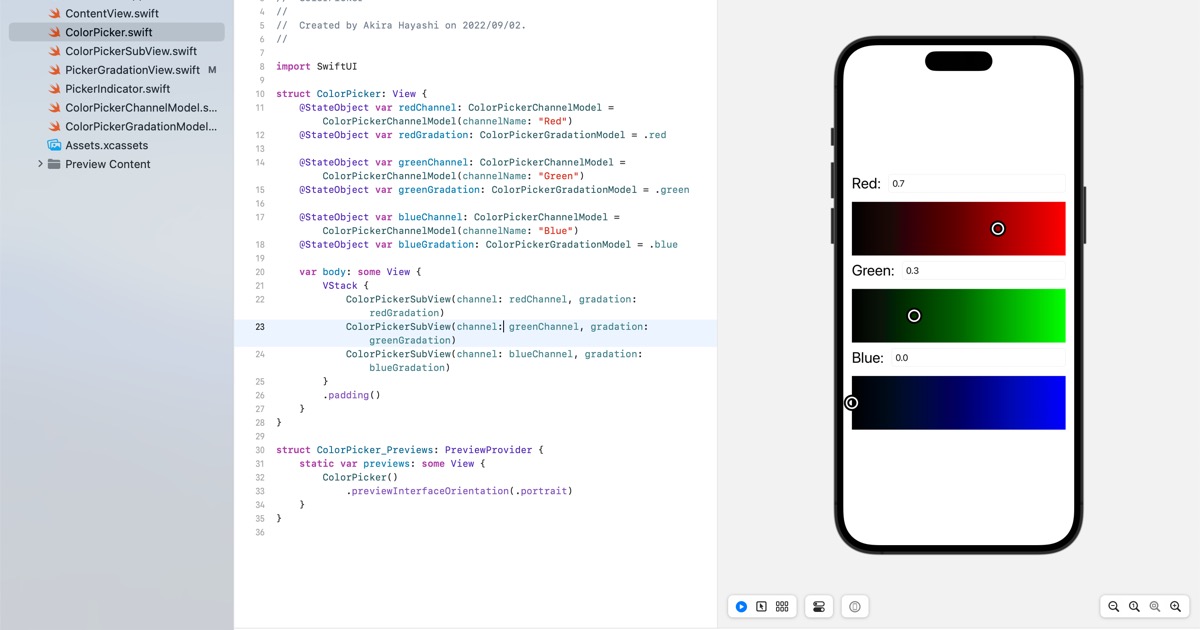
Task: Click line number 23 in the gutter
Action: pos(260,327)
